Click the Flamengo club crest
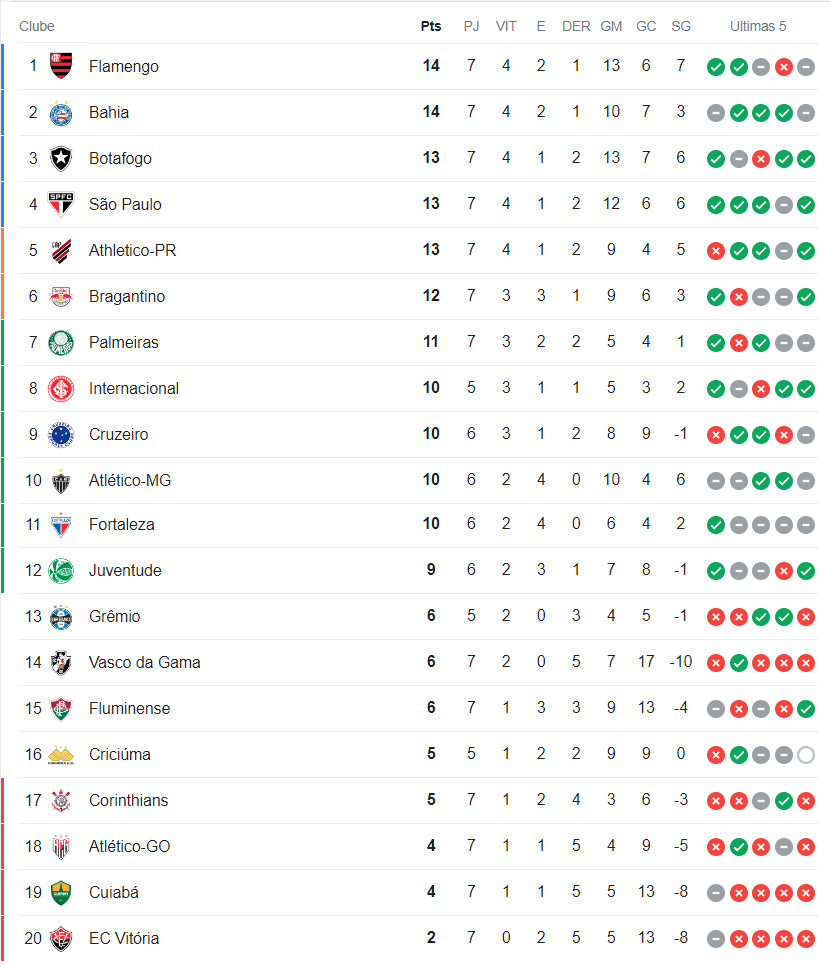Screen dimensions: 830x966 click(x=61, y=66)
